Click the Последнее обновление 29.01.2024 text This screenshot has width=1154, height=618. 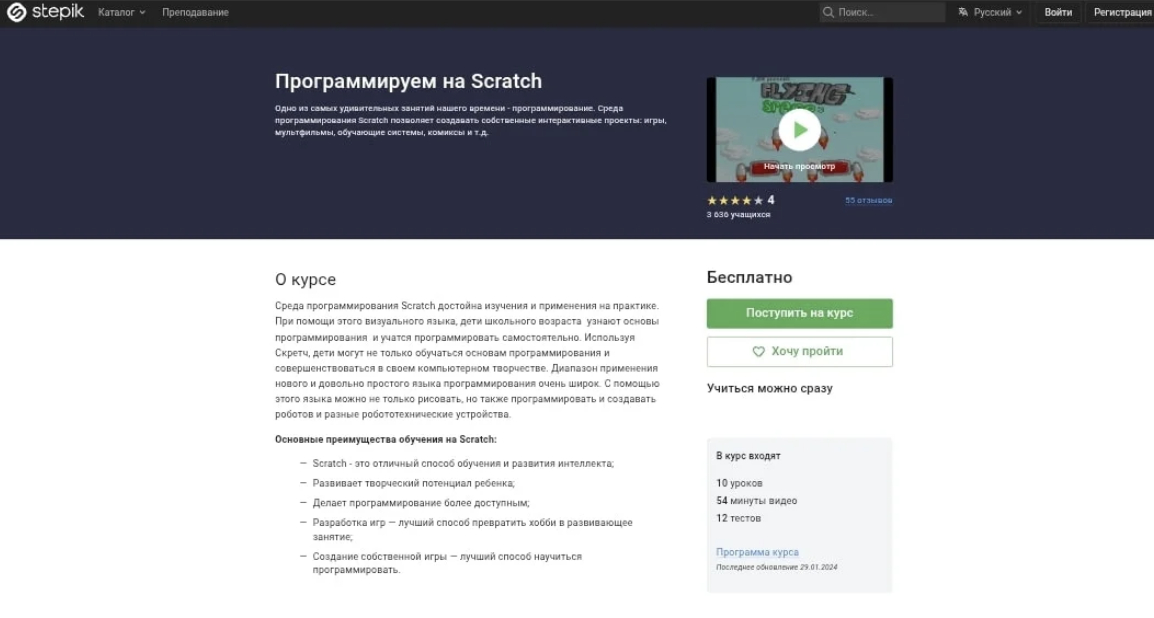tap(776, 567)
